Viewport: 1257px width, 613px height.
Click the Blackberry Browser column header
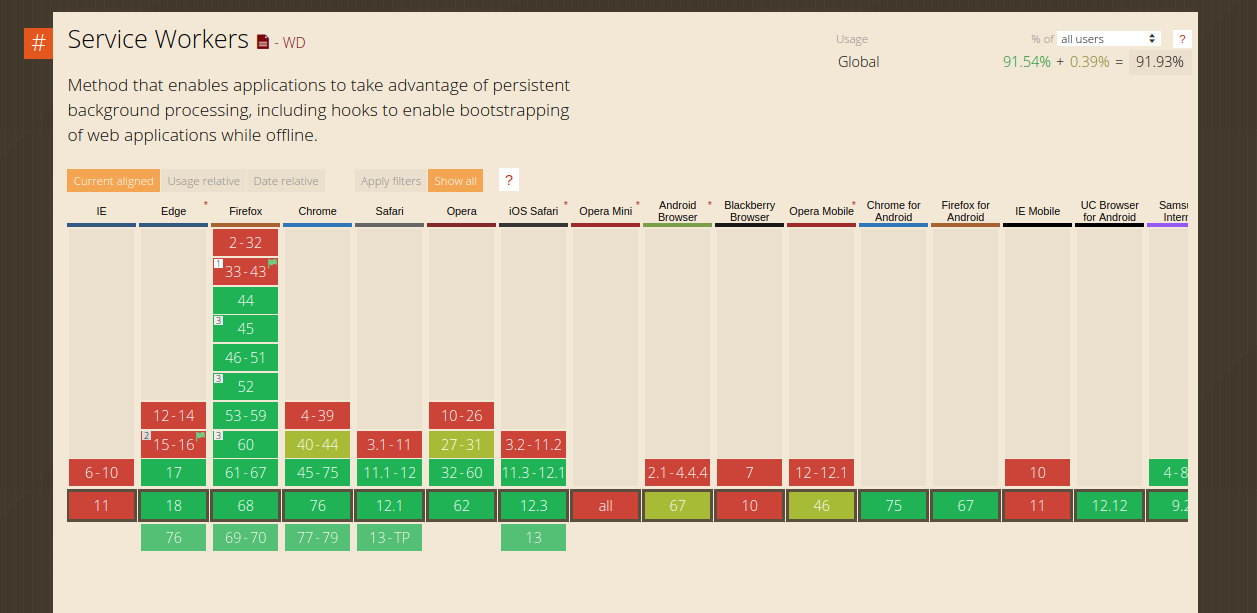click(x=749, y=211)
